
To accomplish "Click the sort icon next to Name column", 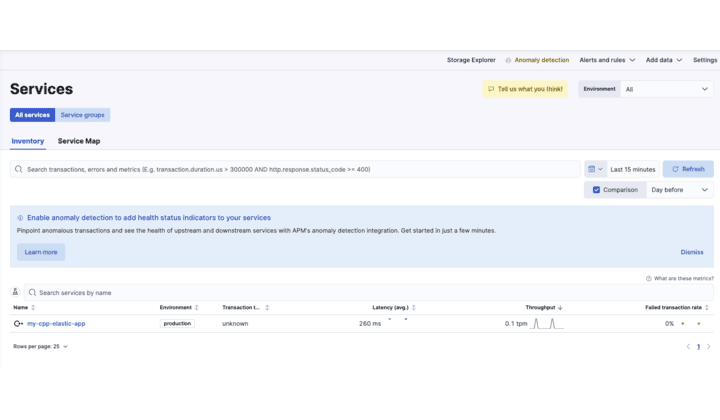I will pos(34,308).
